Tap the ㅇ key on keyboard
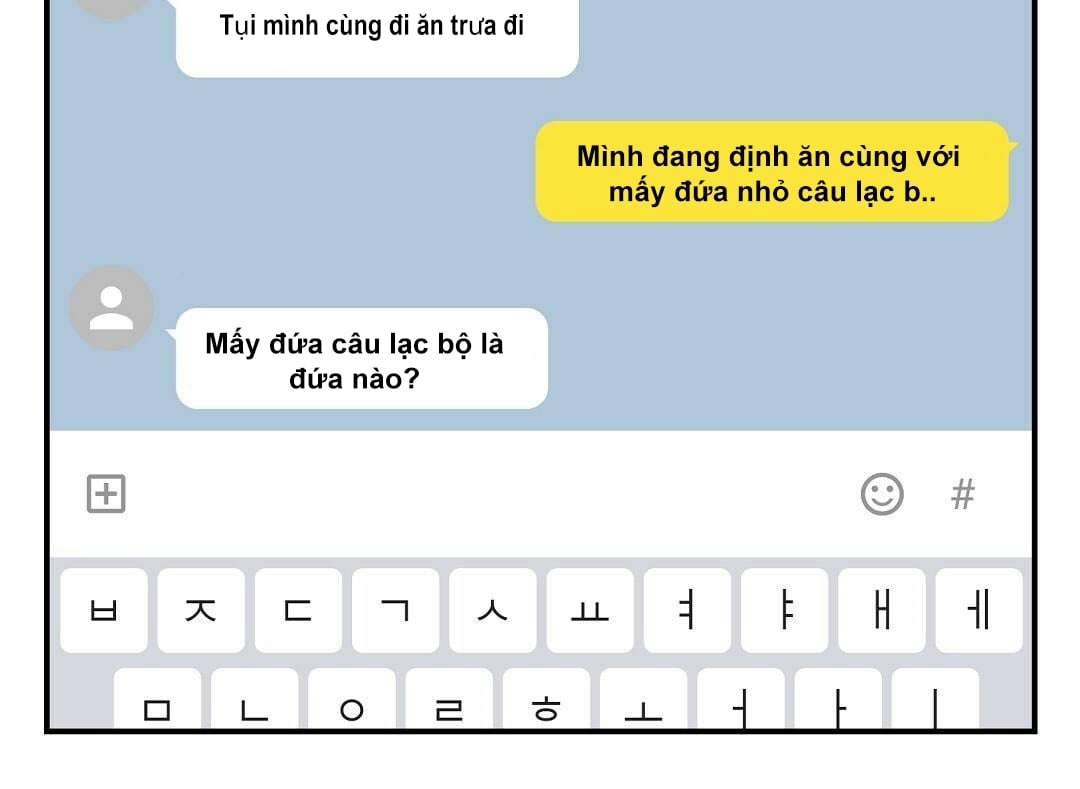 [x=352, y=698]
